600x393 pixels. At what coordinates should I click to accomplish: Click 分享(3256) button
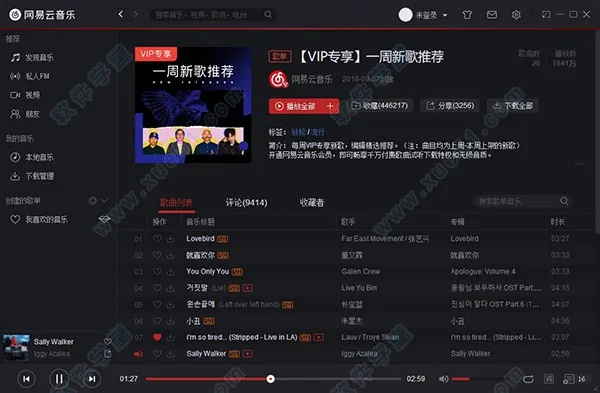pos(450,106)
